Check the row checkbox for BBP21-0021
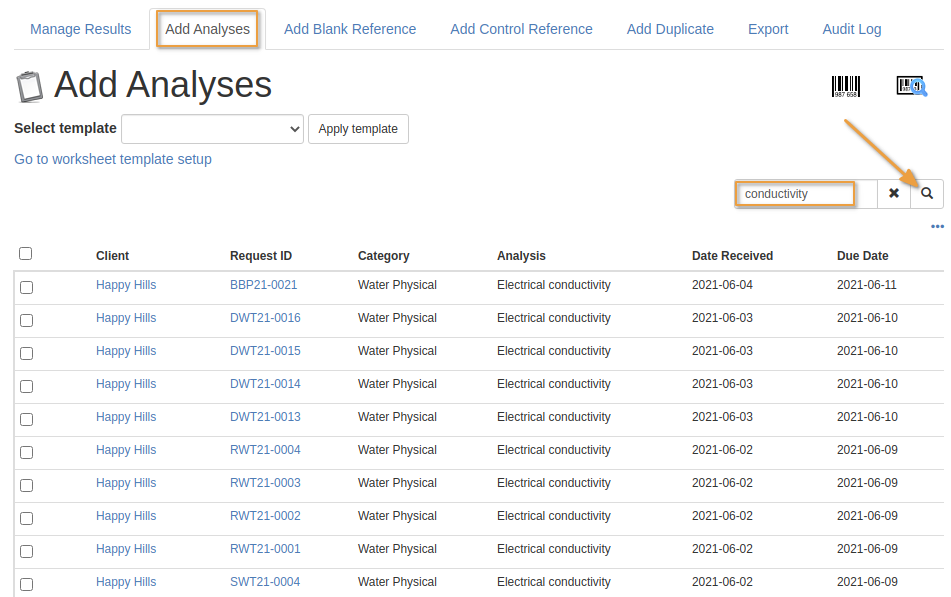The width and height of the screenshot is (951, 597). (x=27, y=286)
